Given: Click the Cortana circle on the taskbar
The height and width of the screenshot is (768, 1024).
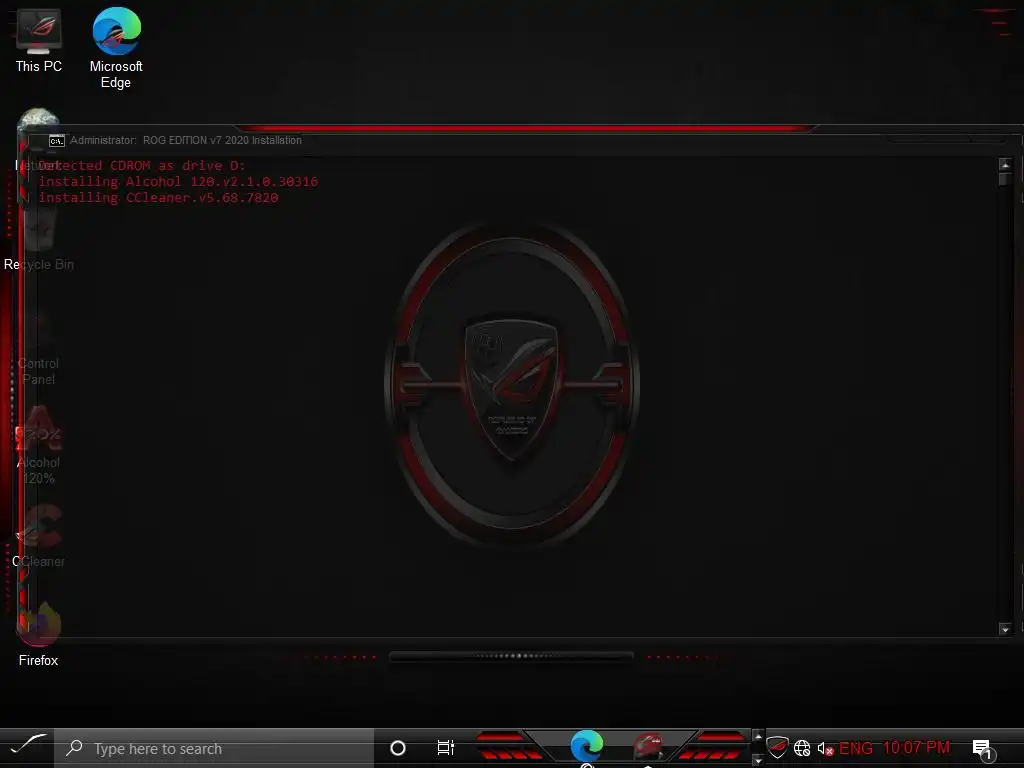Looking at the screenshot, I should click(398, 748).
